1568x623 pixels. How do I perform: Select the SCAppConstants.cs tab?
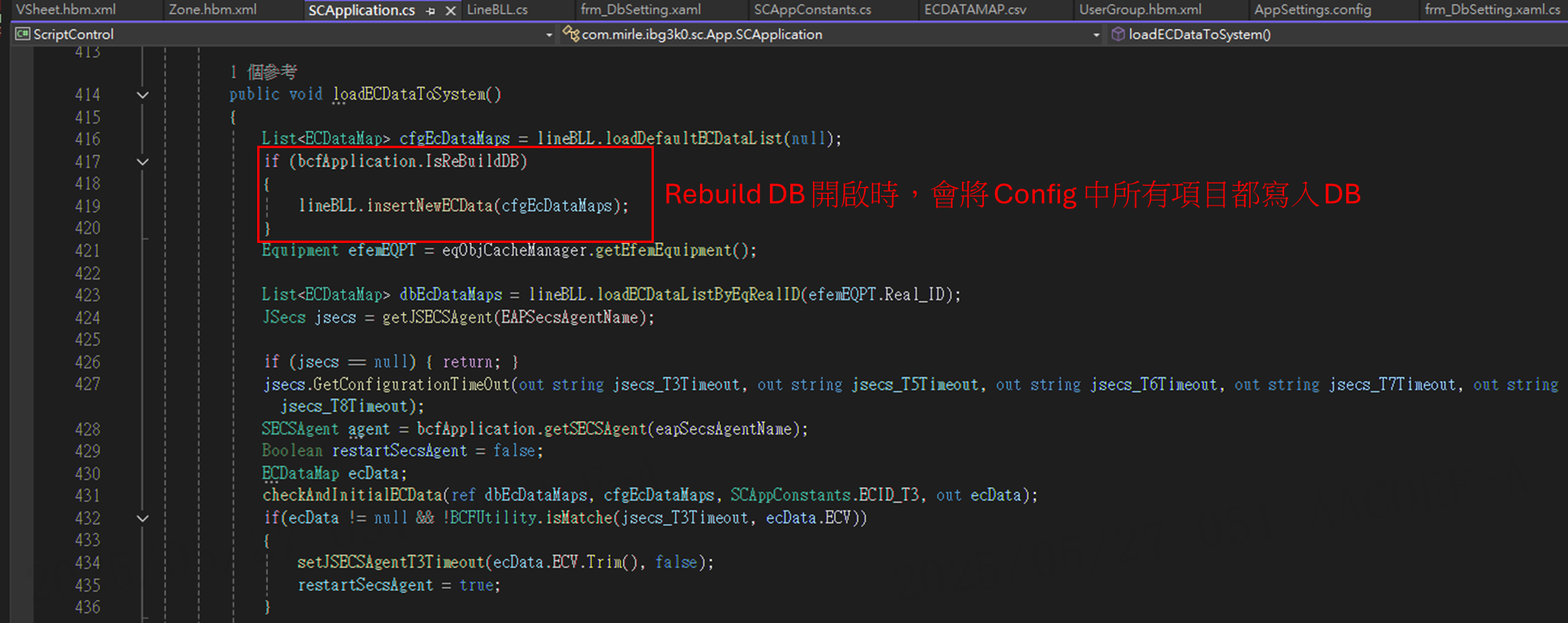(x=812, y=10)
